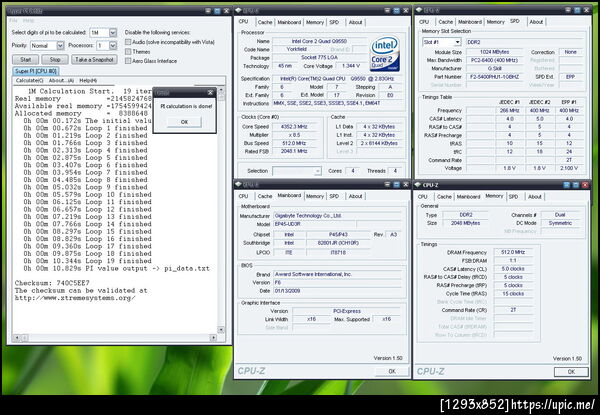
Task: Maximize the Super PI window
Action: coord(217,11)
